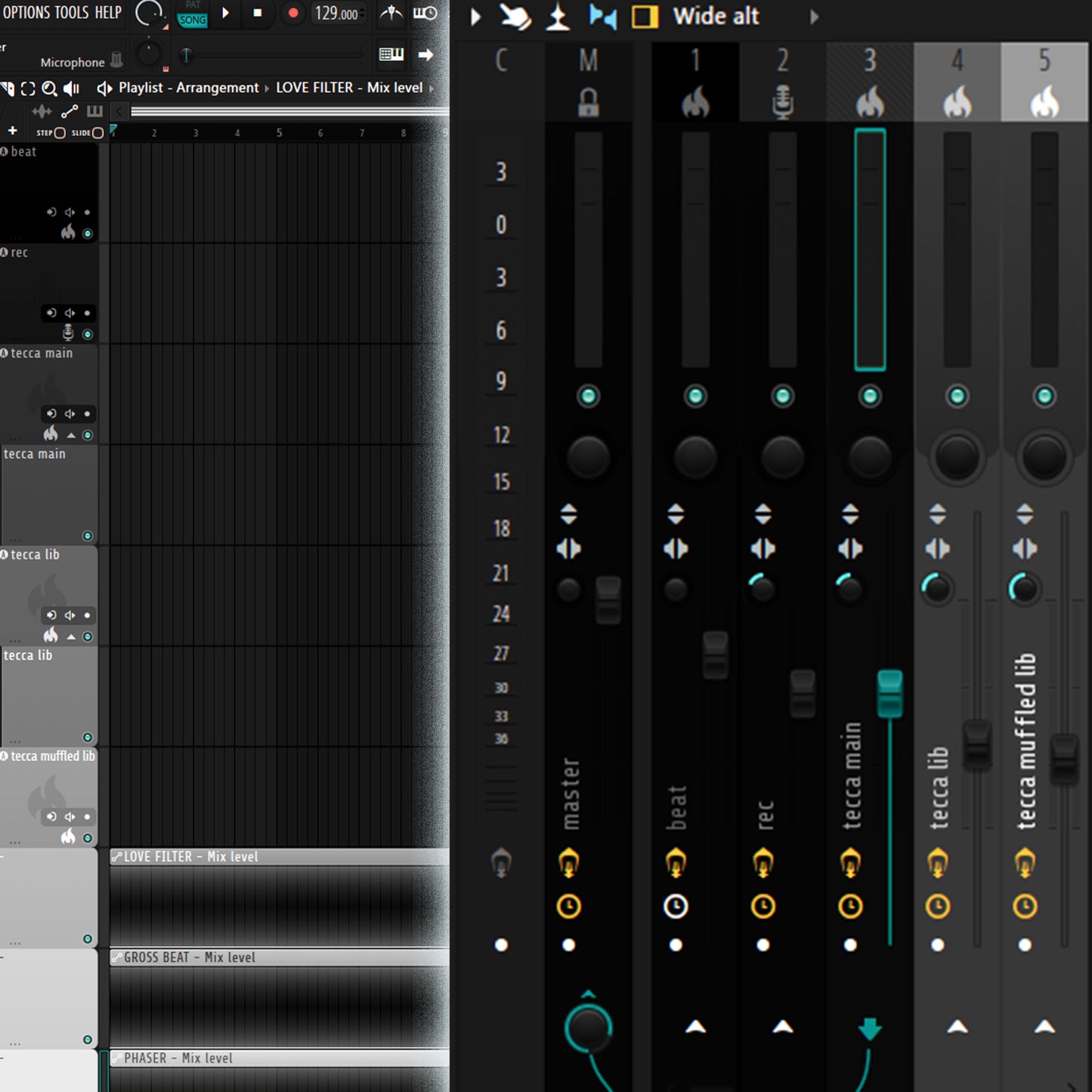The width and height of the screenshot is (1092, 1092).
Task: Select mixer insert 4 header
Action: [x=957, y=82]
